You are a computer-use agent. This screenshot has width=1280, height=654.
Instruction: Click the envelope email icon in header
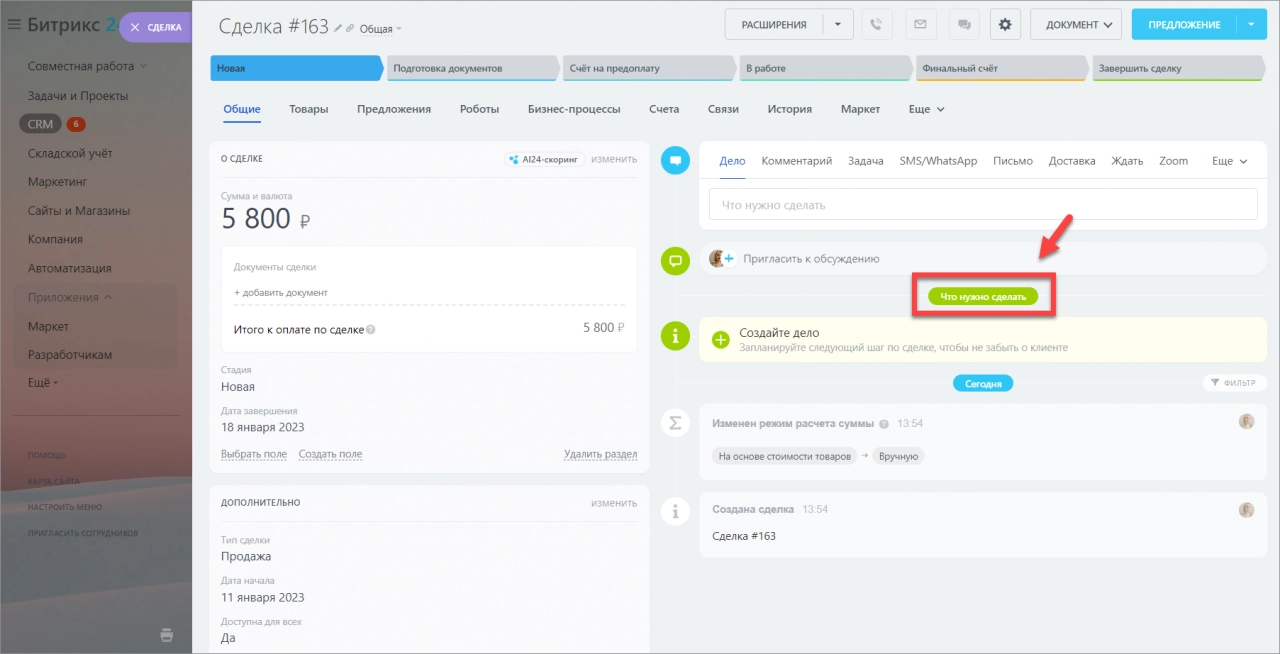[x=920, y=25]
